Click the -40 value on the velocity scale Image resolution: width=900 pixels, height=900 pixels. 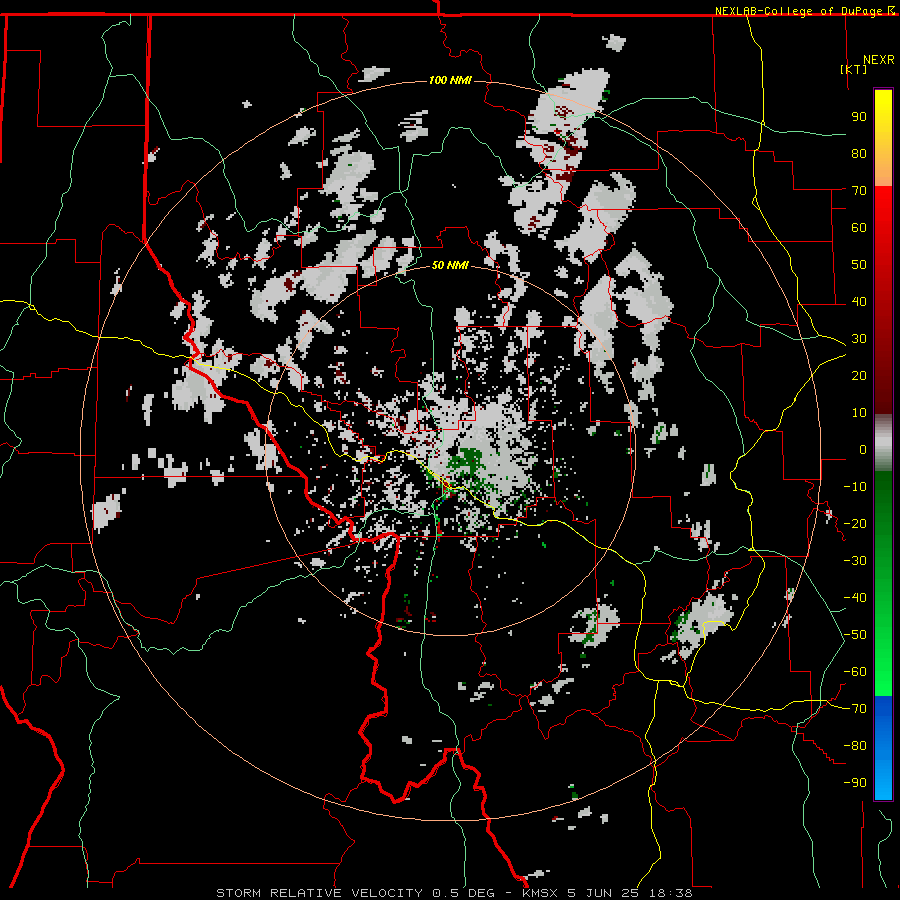click(855, 598)
